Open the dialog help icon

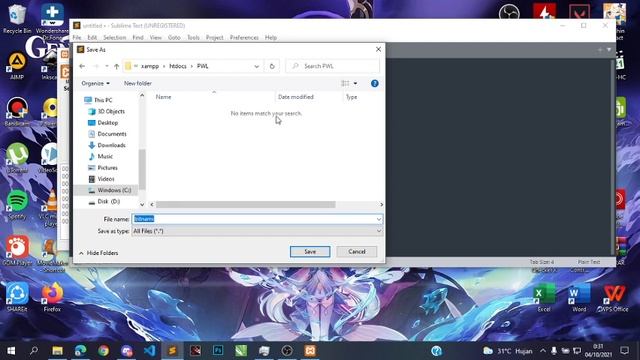click(x=374, y=83)
